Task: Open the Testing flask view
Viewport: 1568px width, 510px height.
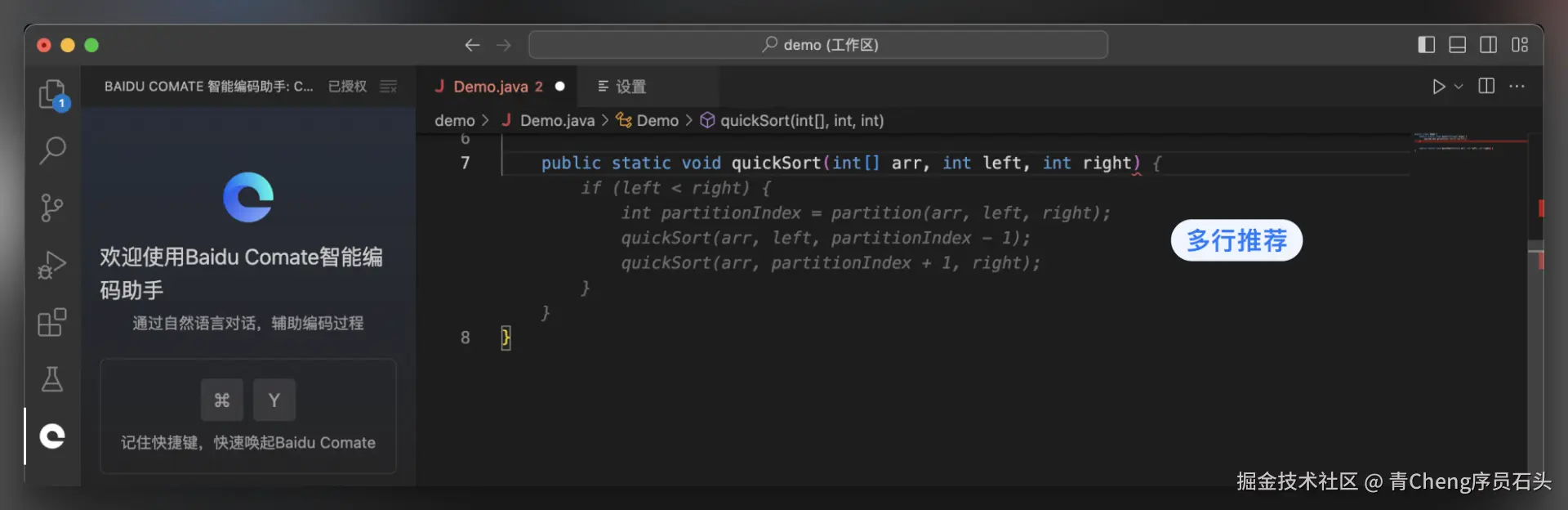Action: (52, 379)
